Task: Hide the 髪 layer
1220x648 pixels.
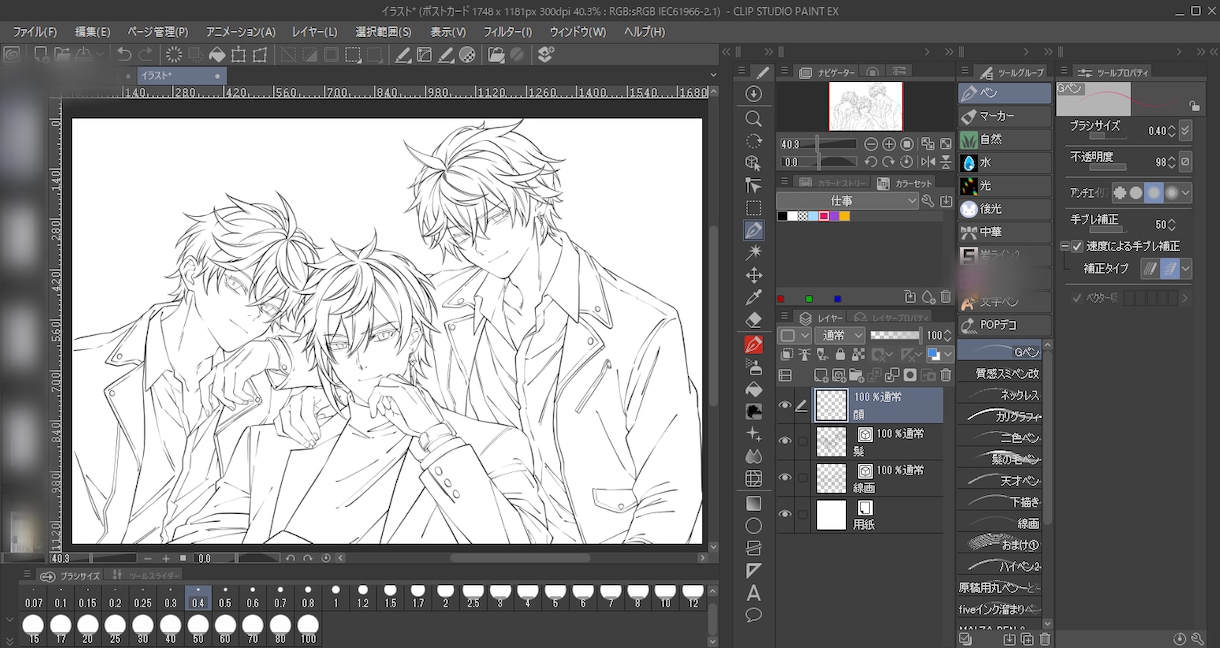Action: (x=785, y=441)
